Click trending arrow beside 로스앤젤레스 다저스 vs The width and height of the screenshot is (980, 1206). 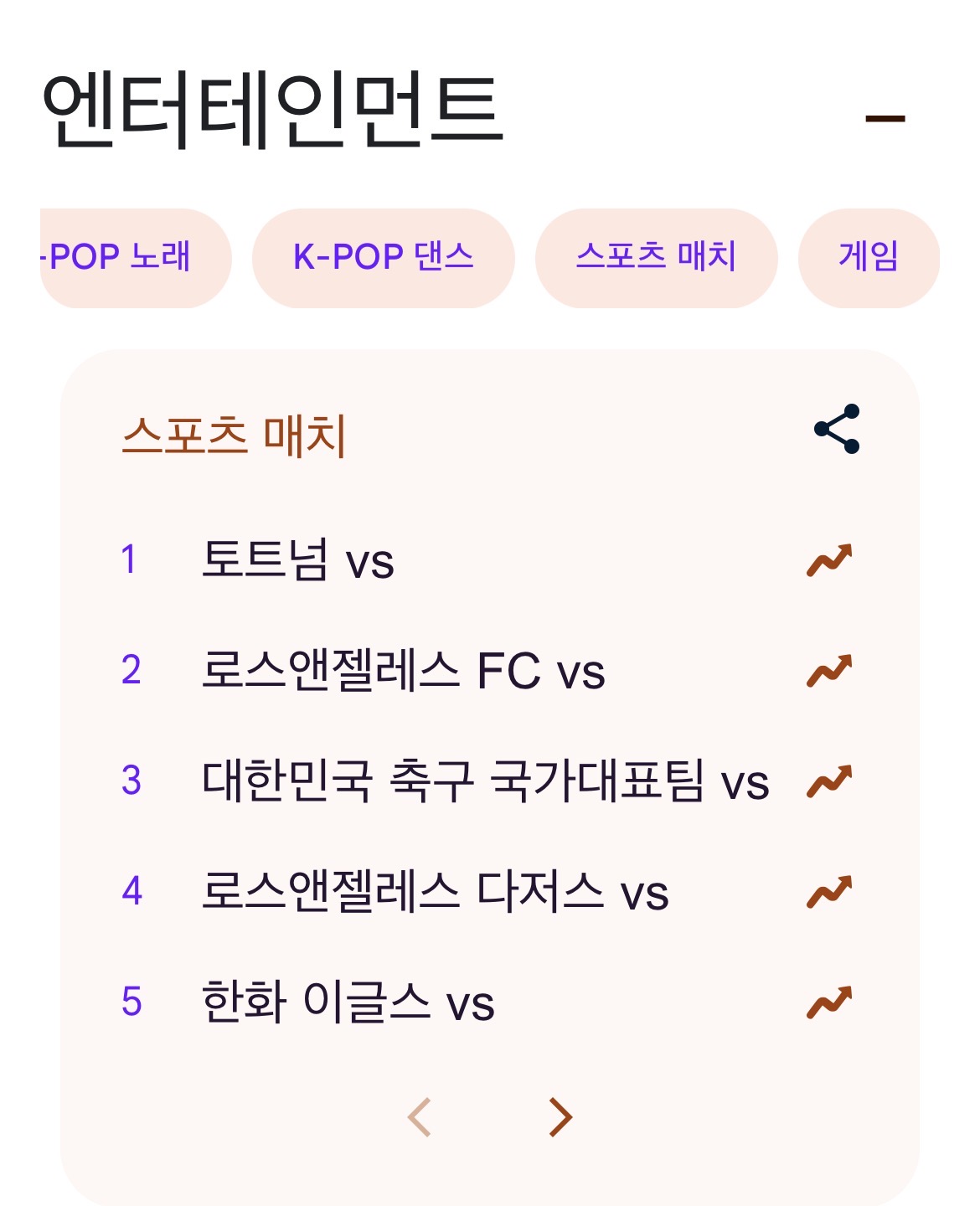tap(829, 892)
